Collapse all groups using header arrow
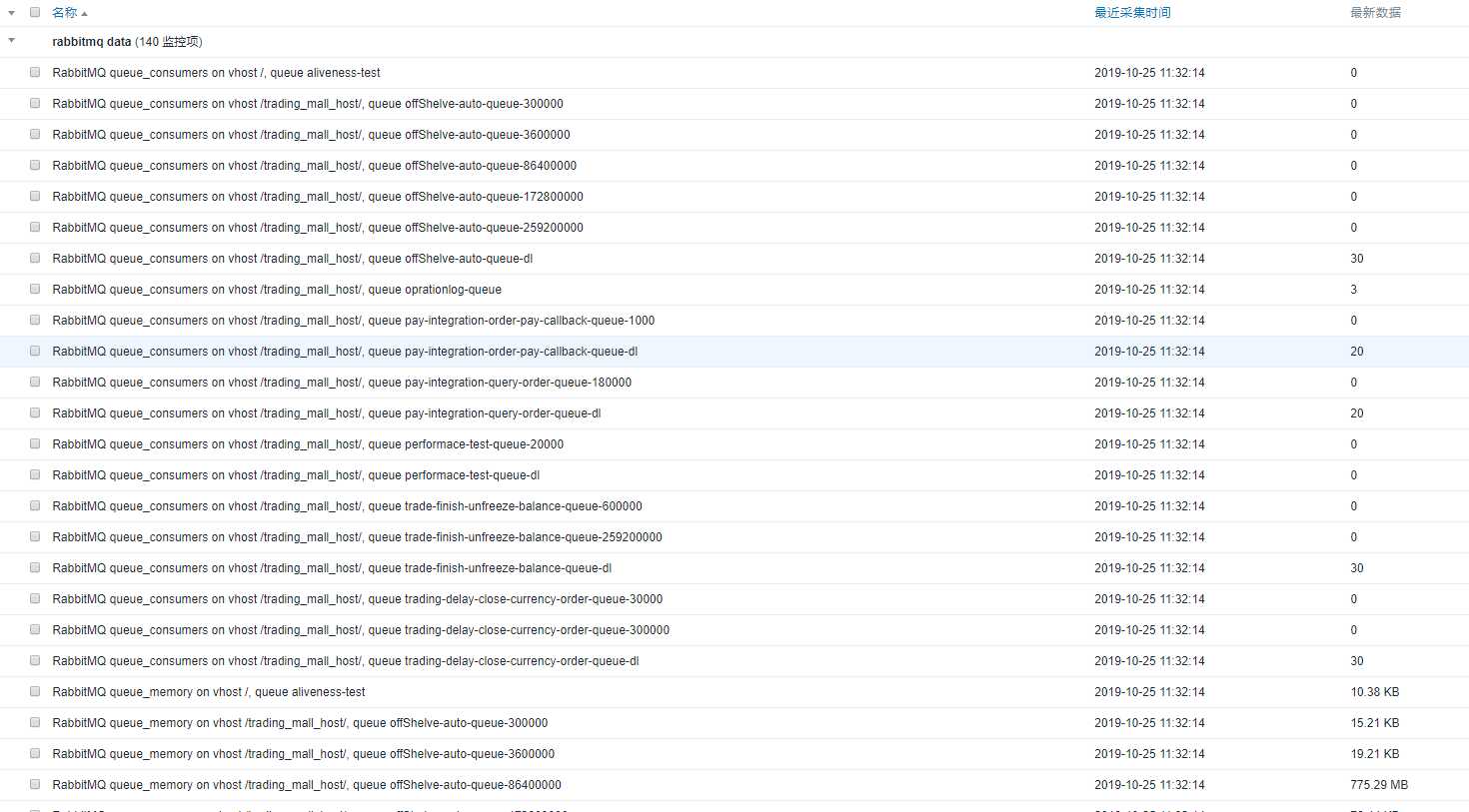 (12, 13)
